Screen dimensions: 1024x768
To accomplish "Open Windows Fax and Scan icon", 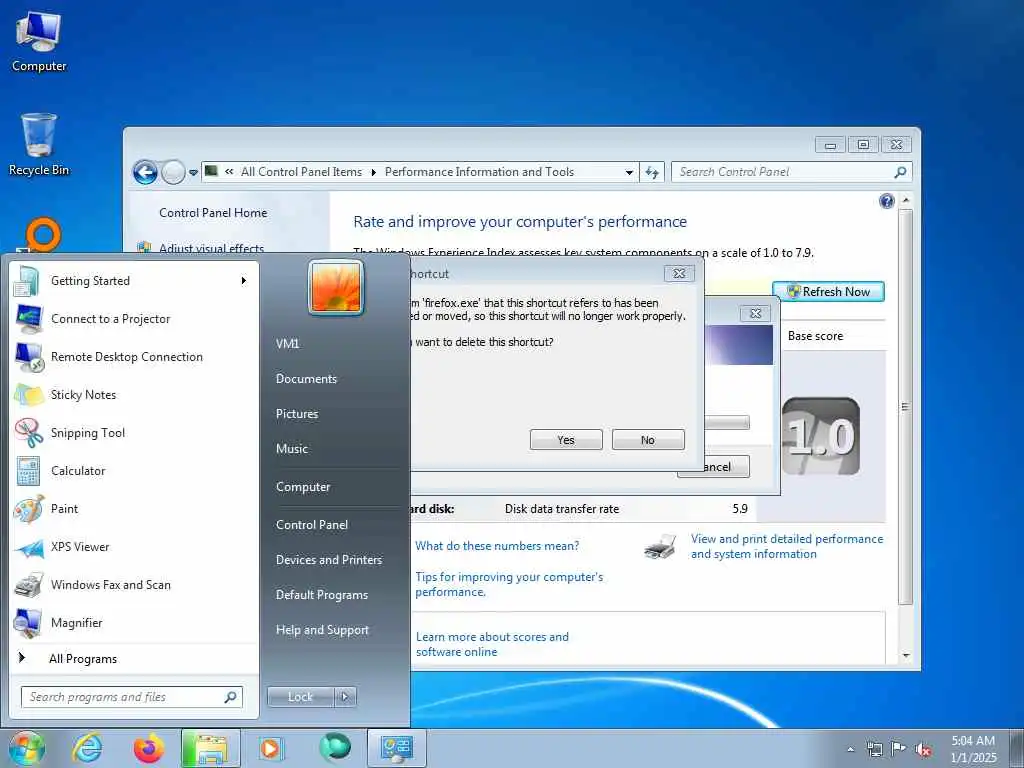I will (x=29, y=585).
